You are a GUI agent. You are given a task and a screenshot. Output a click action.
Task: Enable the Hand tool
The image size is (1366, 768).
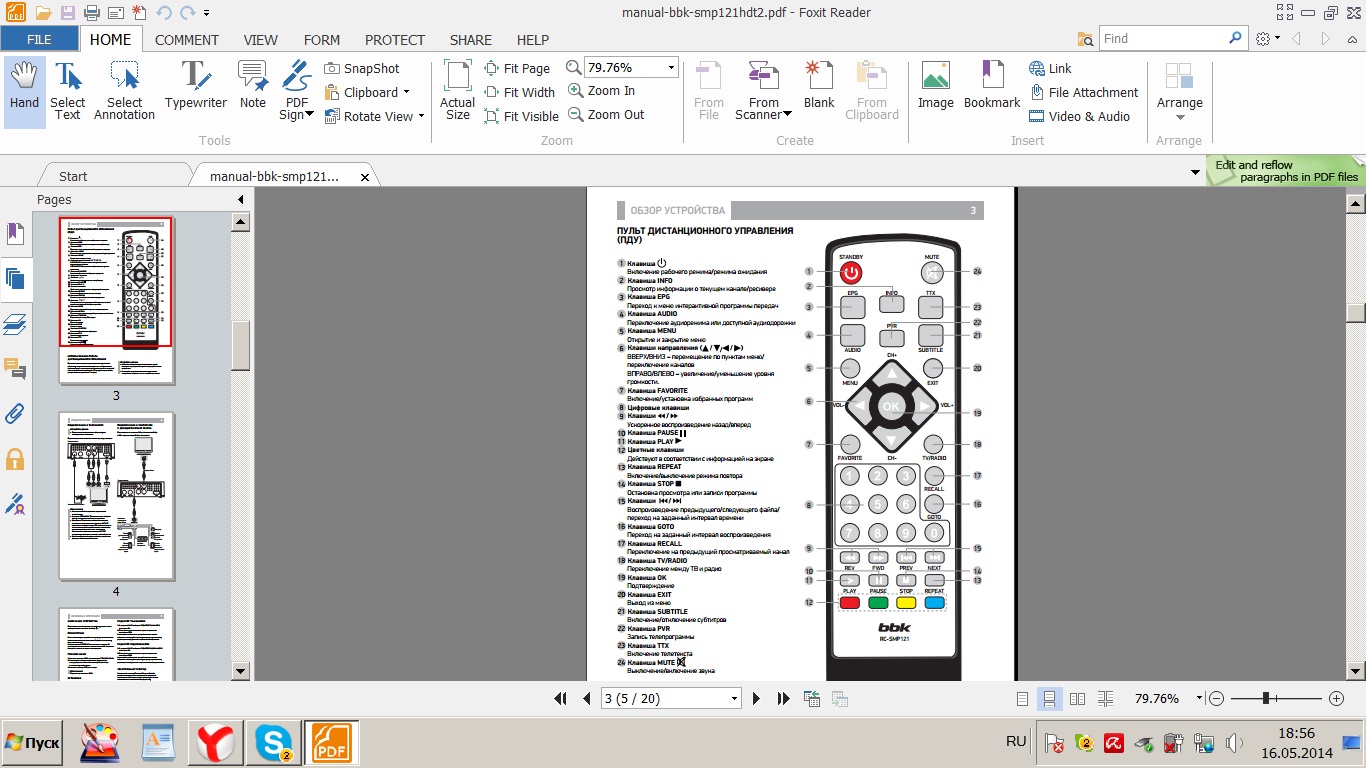[x=24, y=88]
